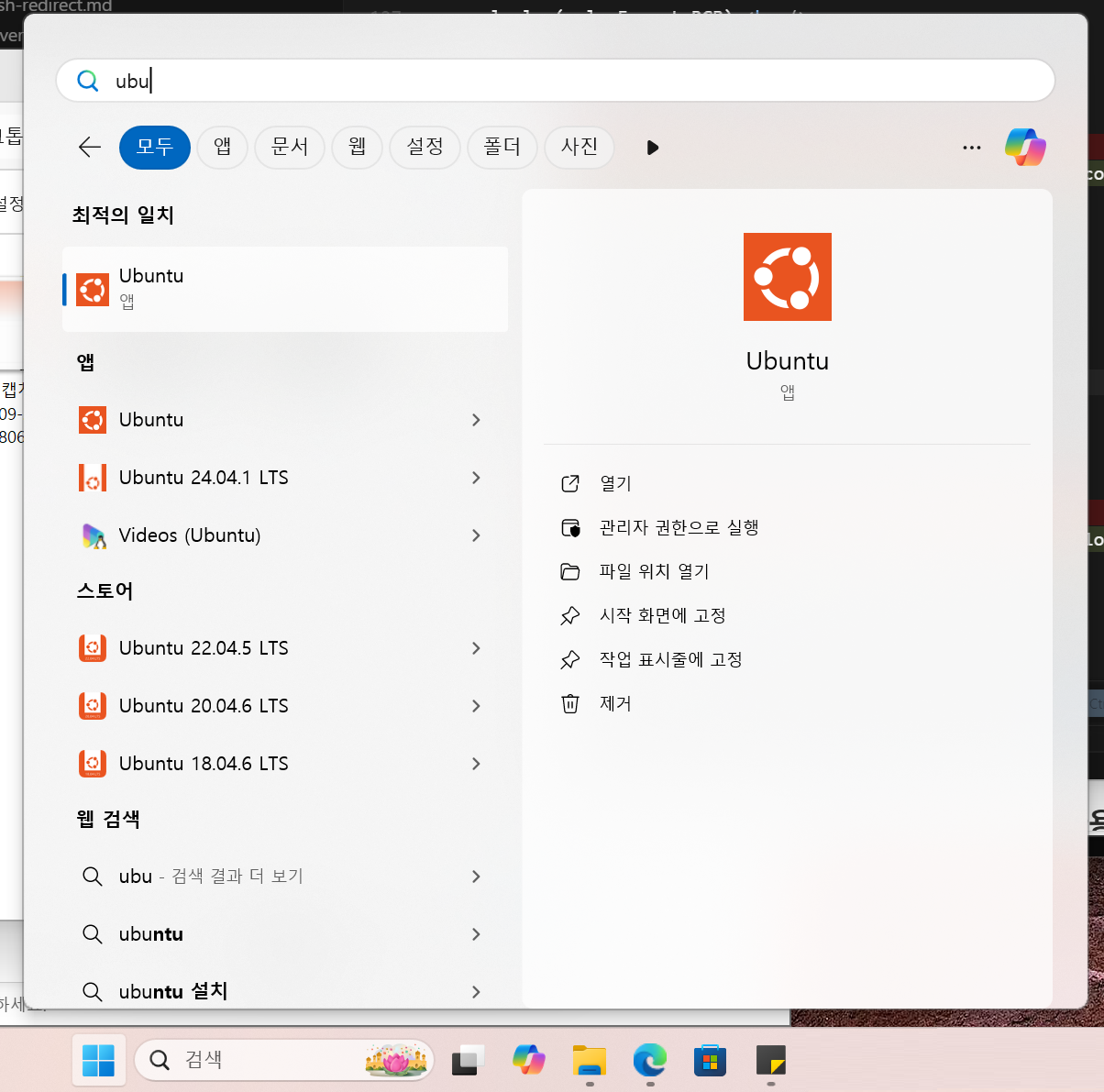Expand Ubuntu 24.04.1 LTS row chevron
This screenshot has width=1104, height=1092.
point(476,478)
